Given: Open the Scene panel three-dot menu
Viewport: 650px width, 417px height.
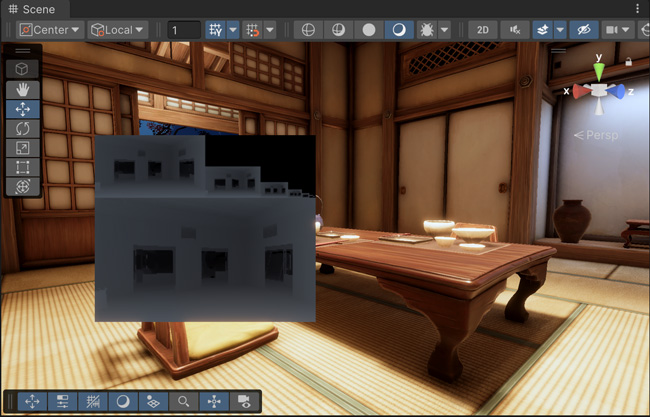Looking at the screenshot, I should tap(638, 8).
